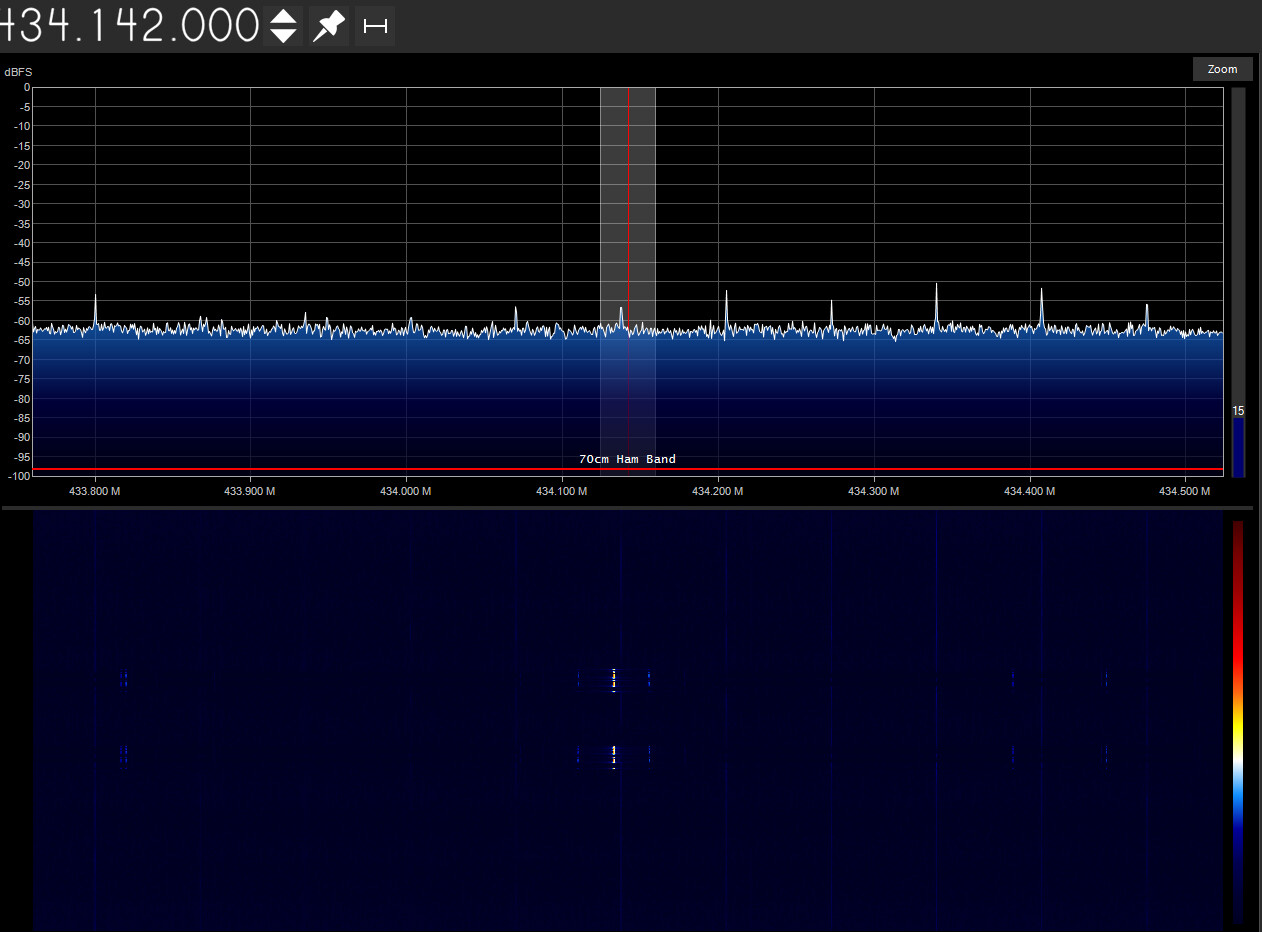Click the red squelch line near -100 dBFS

point(400,468)
